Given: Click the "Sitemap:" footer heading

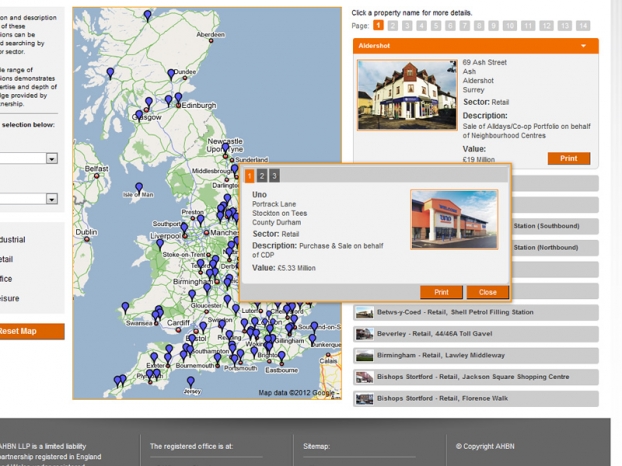Looking at the screenshot, I should [x=316, y=446].
